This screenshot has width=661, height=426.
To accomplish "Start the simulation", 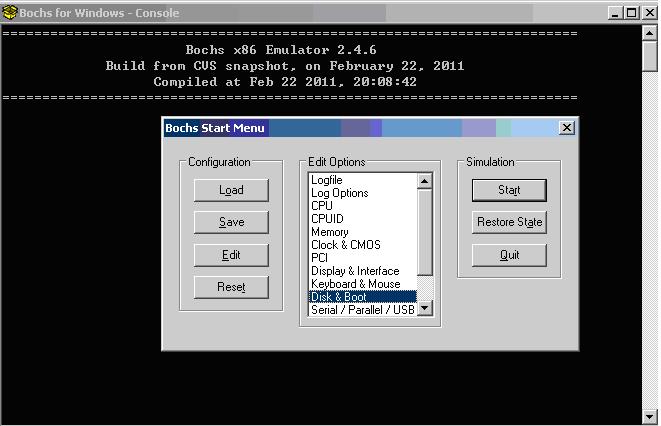I will 509,190.
